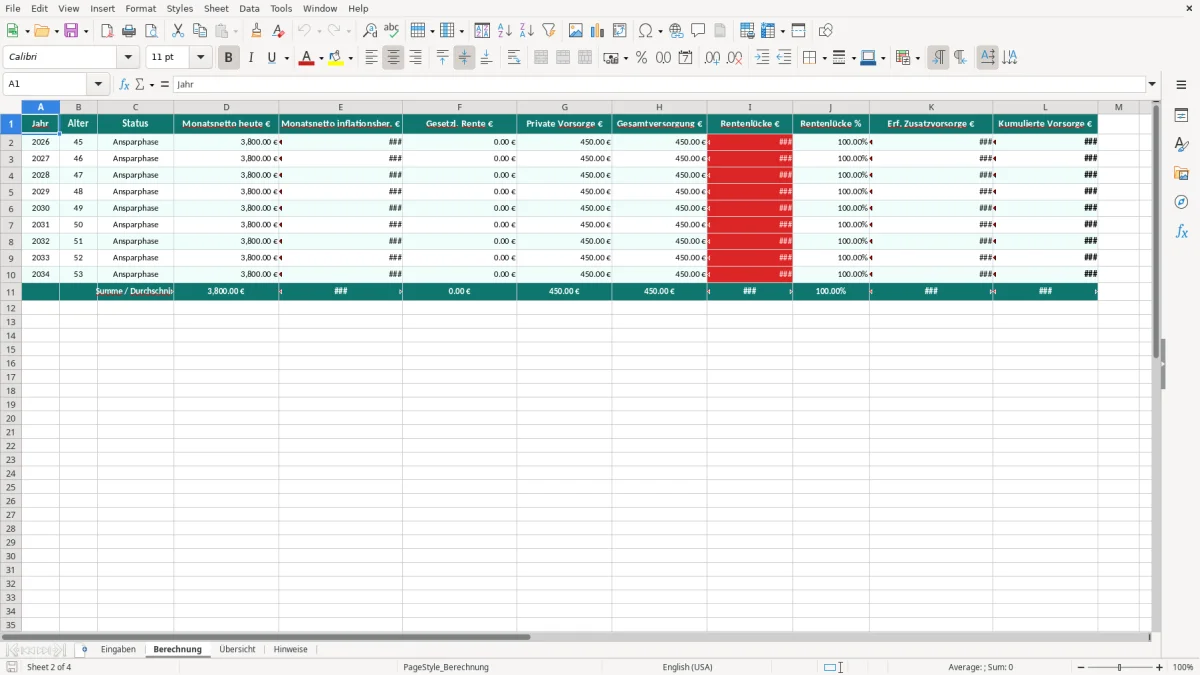Click the English (USA) language status
The image size is (1200, 675).
pos(688,667)
